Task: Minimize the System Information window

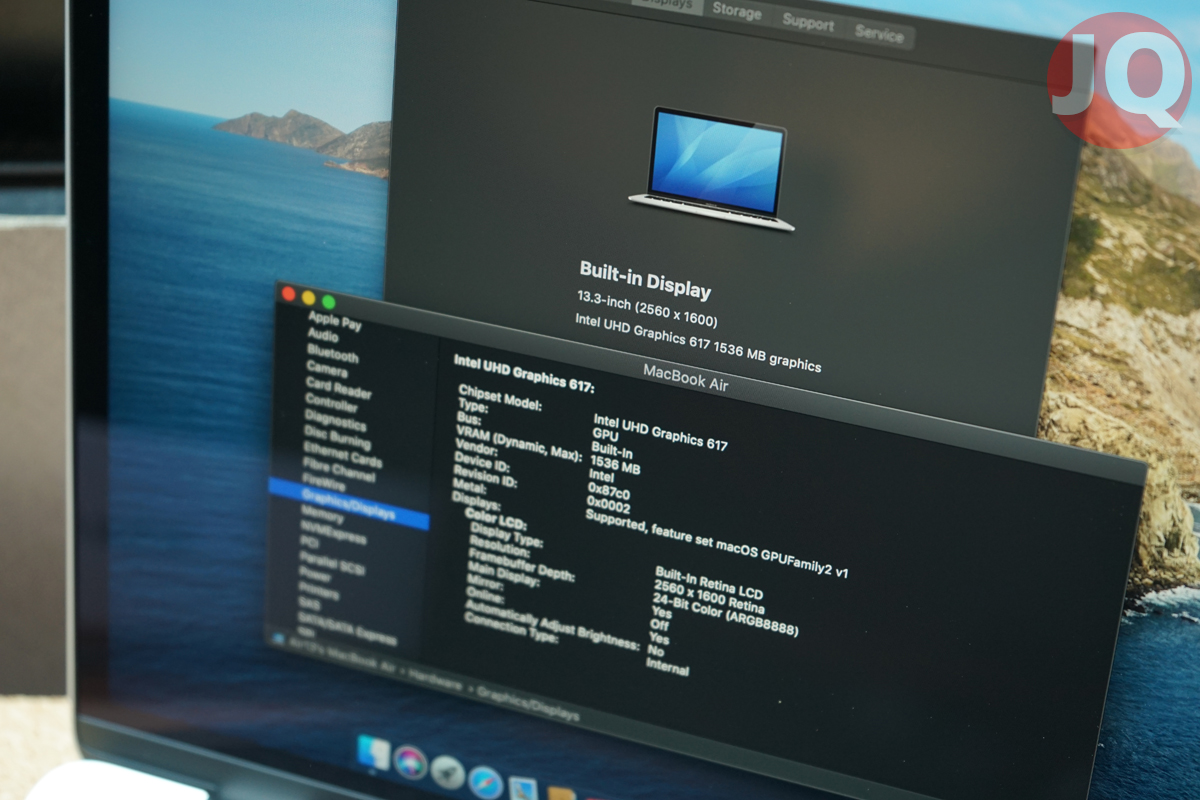Action: pyautogui.click(x=308, y=298)
